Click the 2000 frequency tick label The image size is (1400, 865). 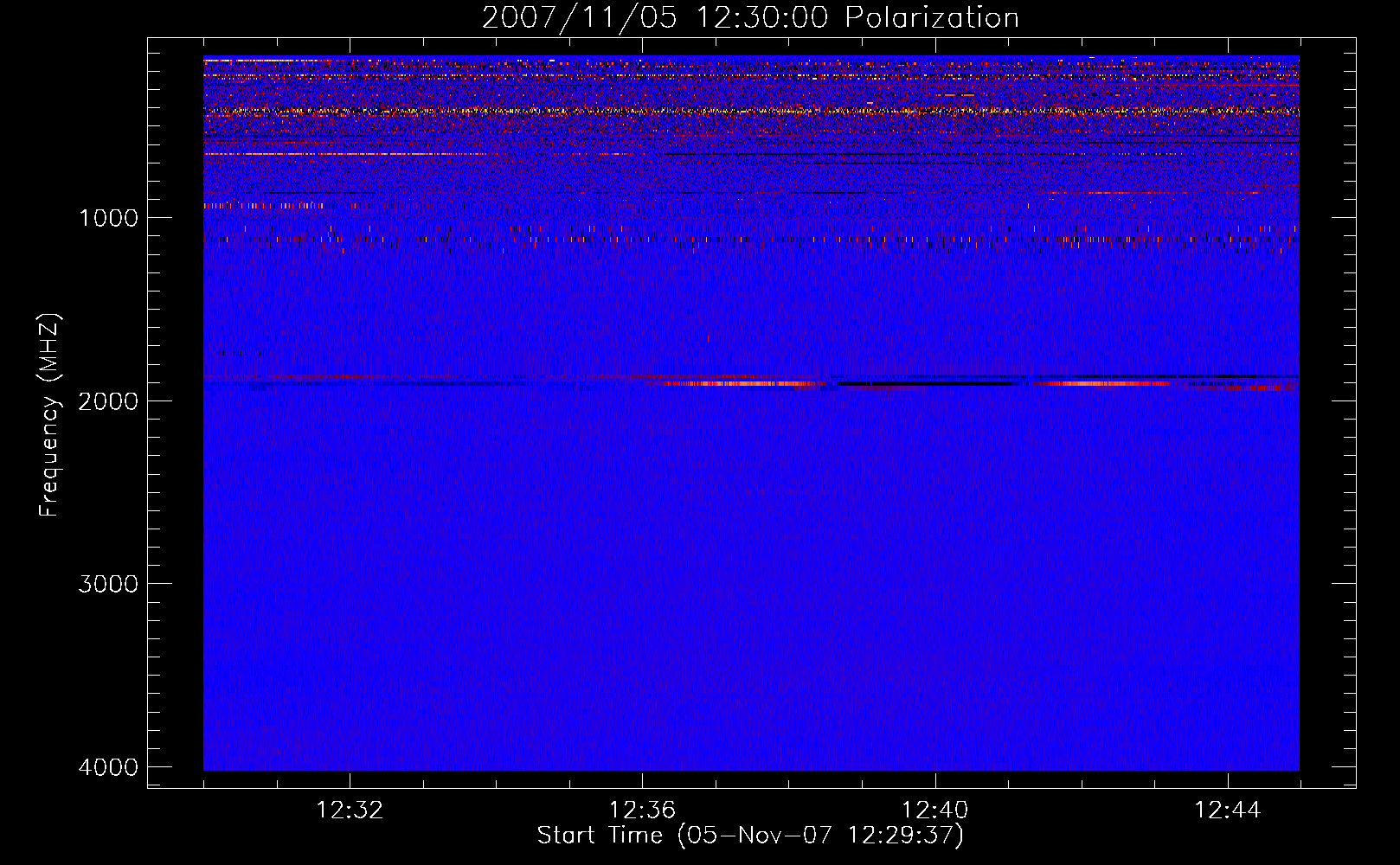(x=108, y=400)
